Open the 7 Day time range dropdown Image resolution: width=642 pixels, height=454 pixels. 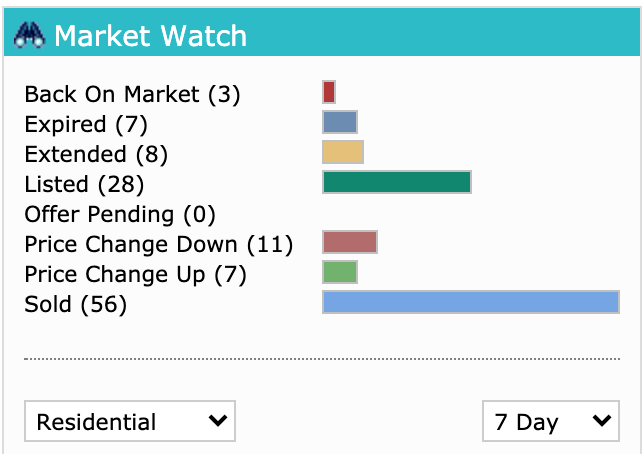(x=551, y=421)
